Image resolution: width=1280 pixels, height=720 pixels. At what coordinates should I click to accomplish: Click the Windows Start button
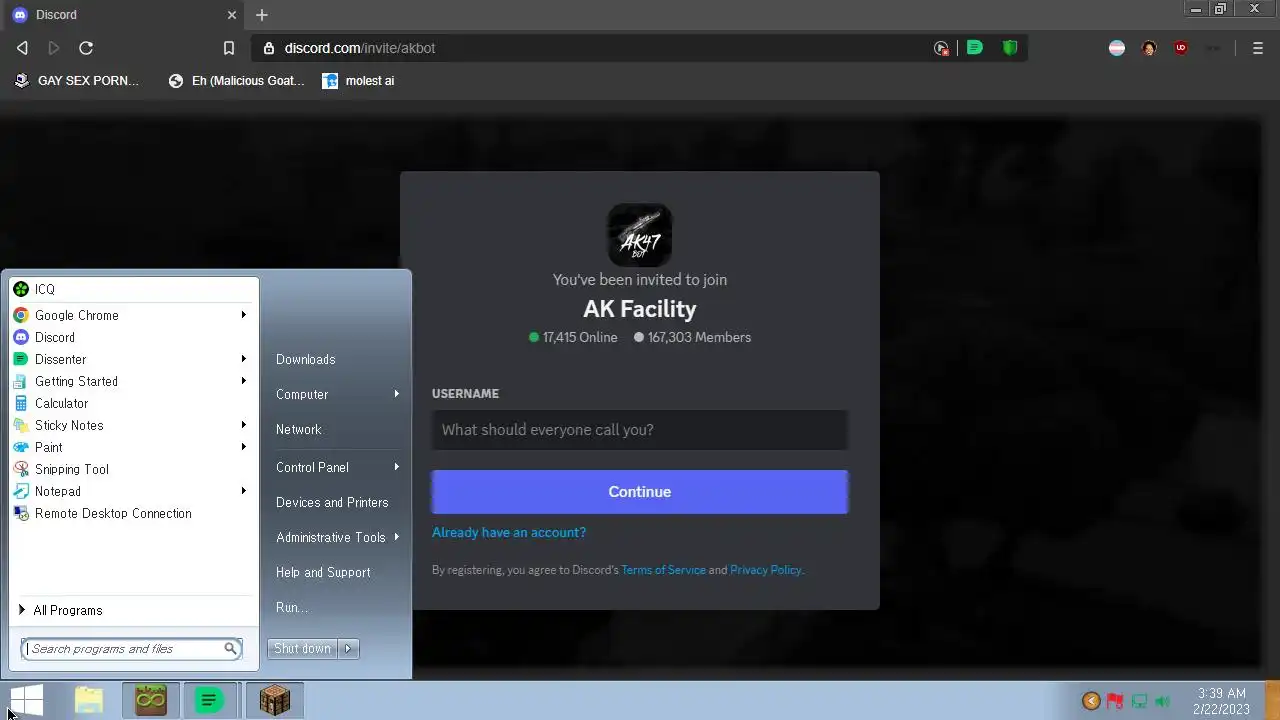coord(26,700)
